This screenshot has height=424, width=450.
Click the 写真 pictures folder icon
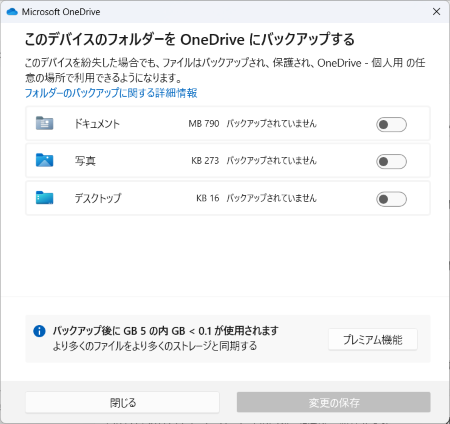click(x=45, y=160)
